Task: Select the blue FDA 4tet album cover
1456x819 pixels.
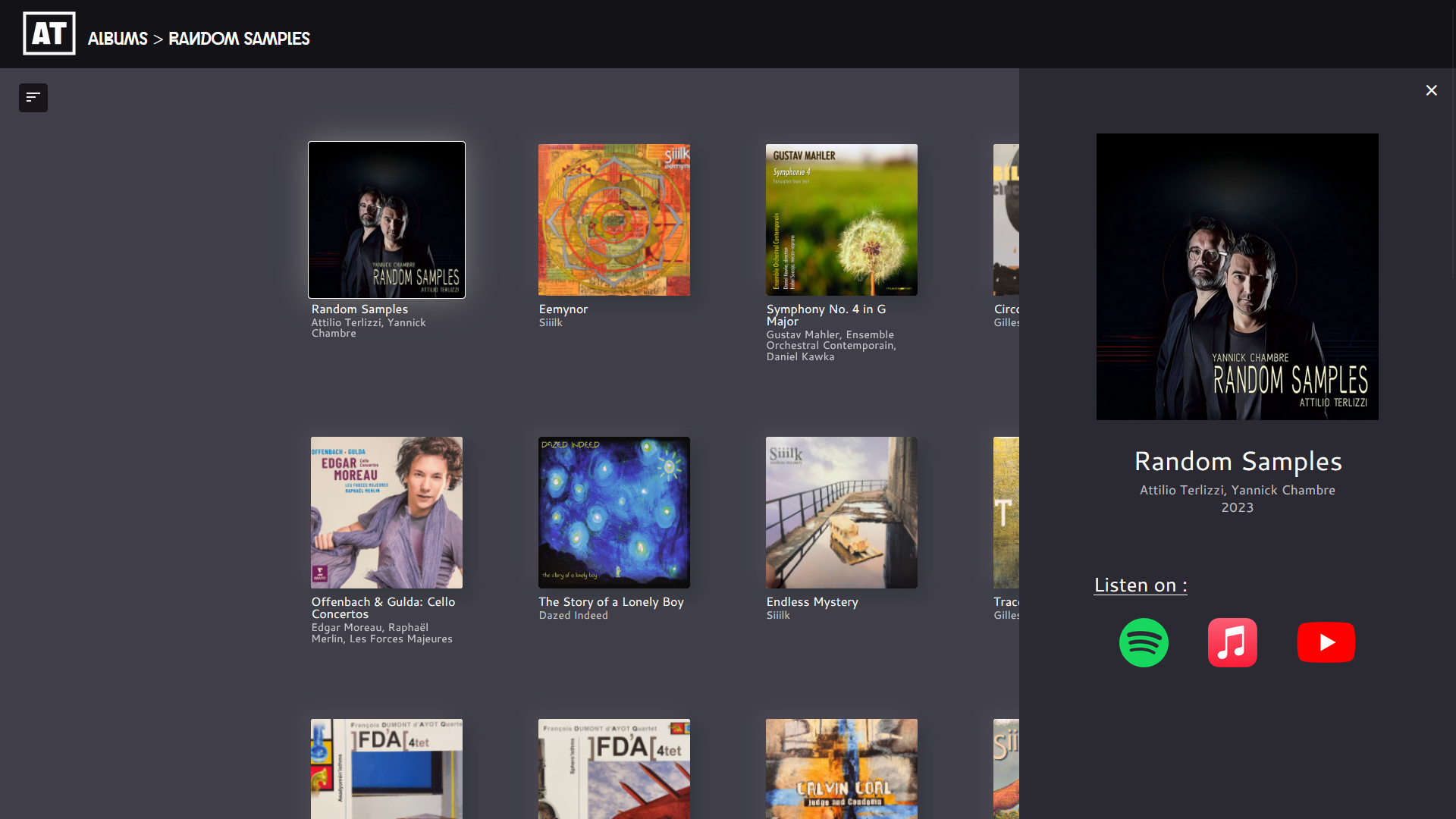Action: click(x=387, y=768)
